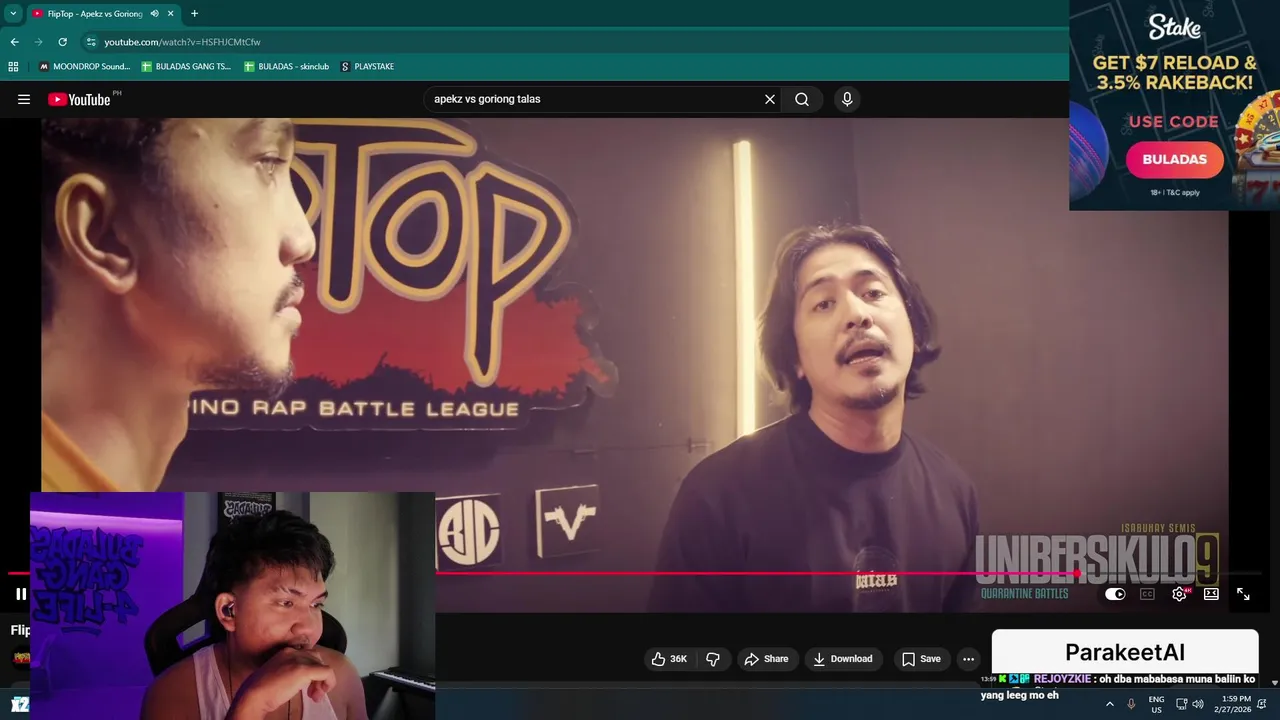The width and height of the screenshot is (1280, 720).
Task: Pause the video playback
Action: [x=21, y=594]
